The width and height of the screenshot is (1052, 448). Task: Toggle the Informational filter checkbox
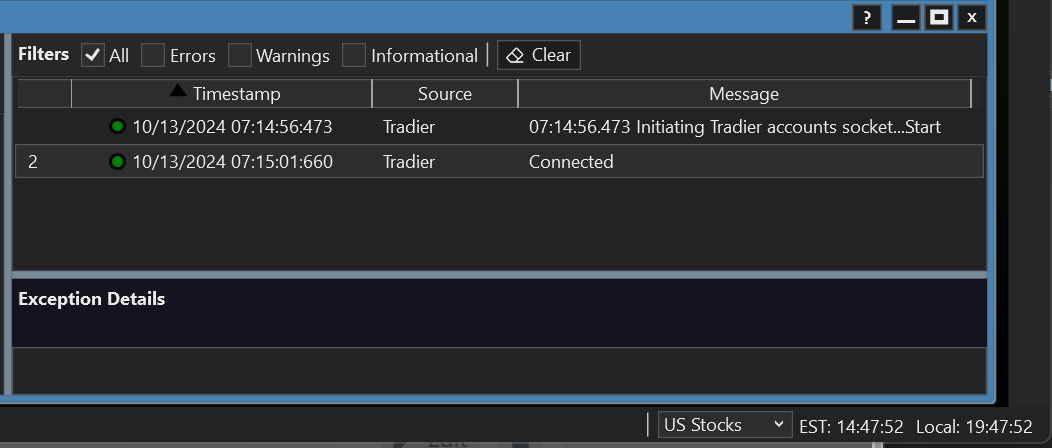pos(354,55)
